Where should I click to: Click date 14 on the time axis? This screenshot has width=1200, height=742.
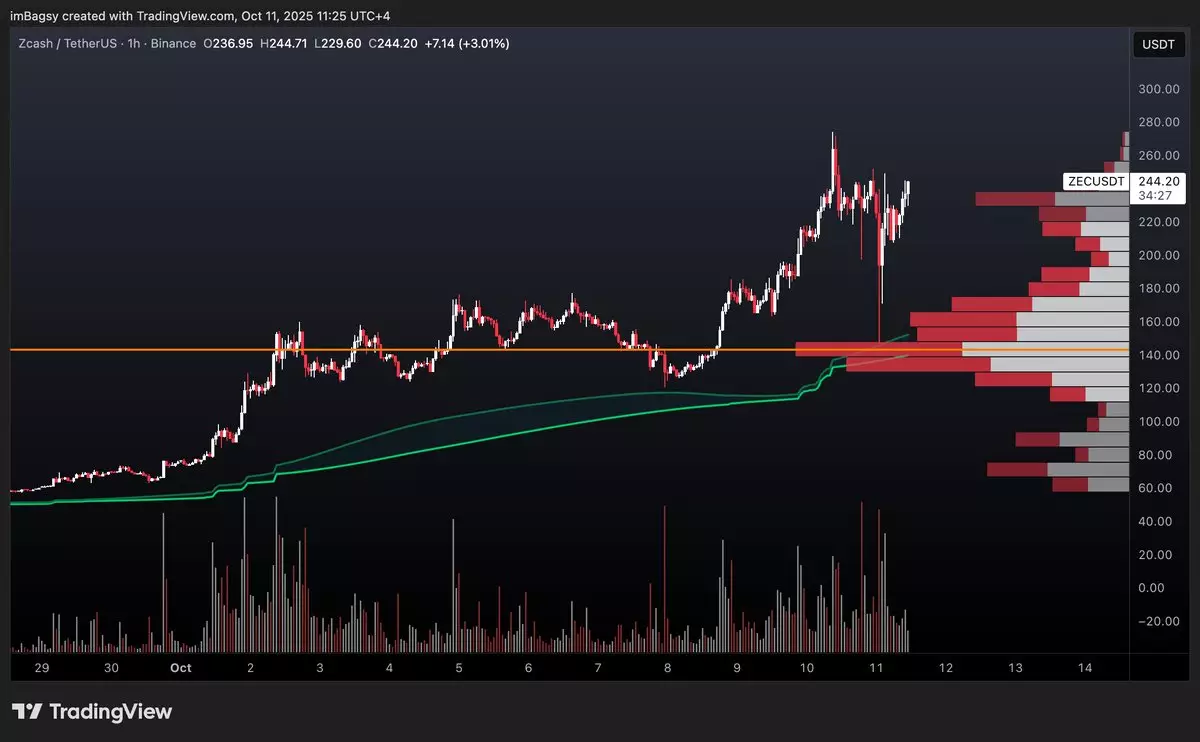pos(1084,667)
